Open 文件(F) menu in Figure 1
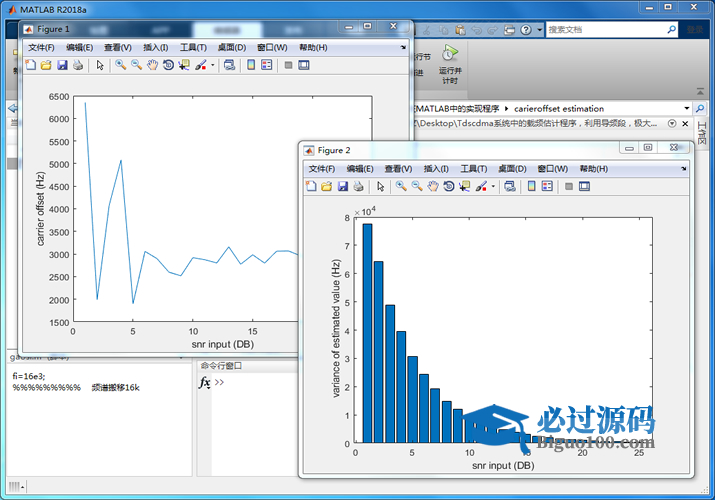 point(41,47)
